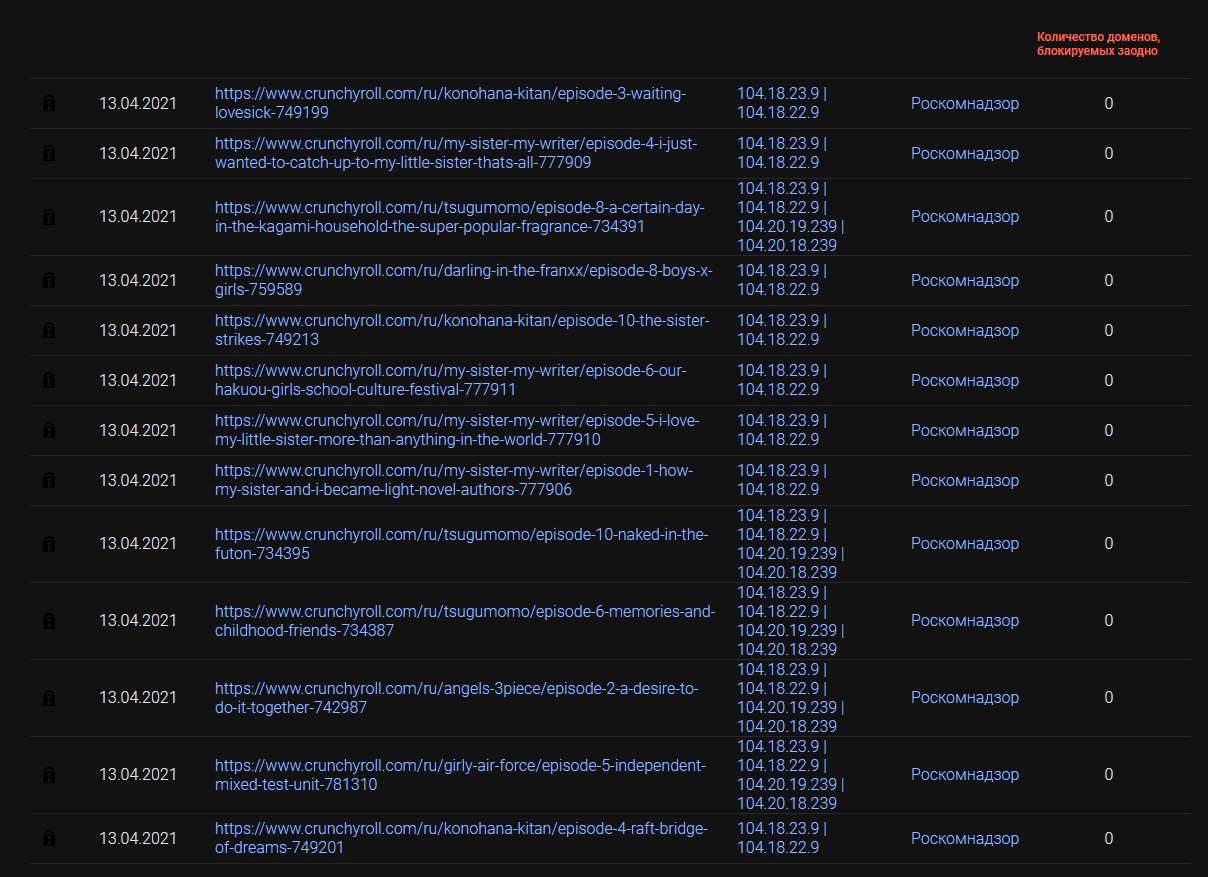Click IP 104.20.18.239 in tsugumomo episode-10 row

(787, 573)
